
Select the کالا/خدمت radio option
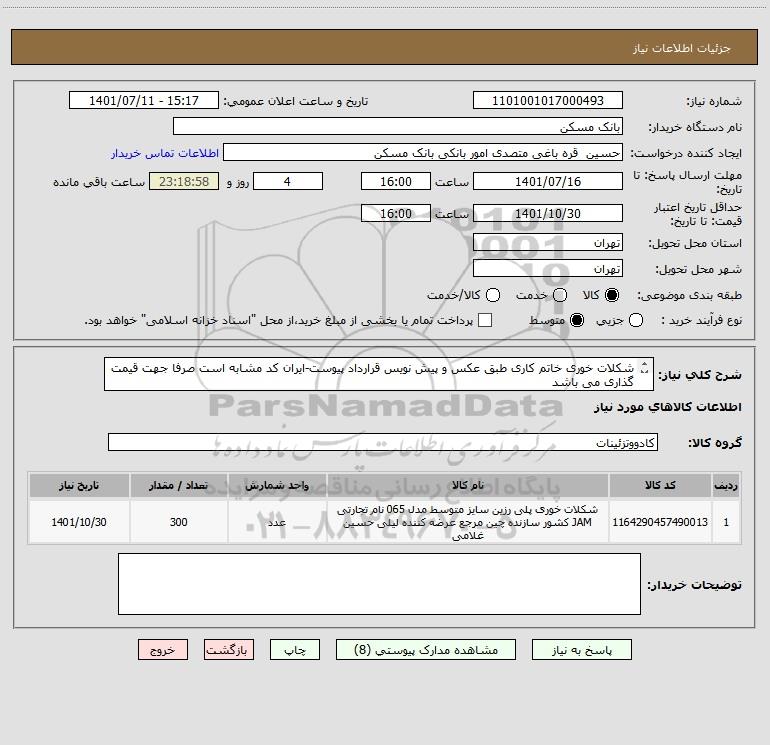coord(493,295)
